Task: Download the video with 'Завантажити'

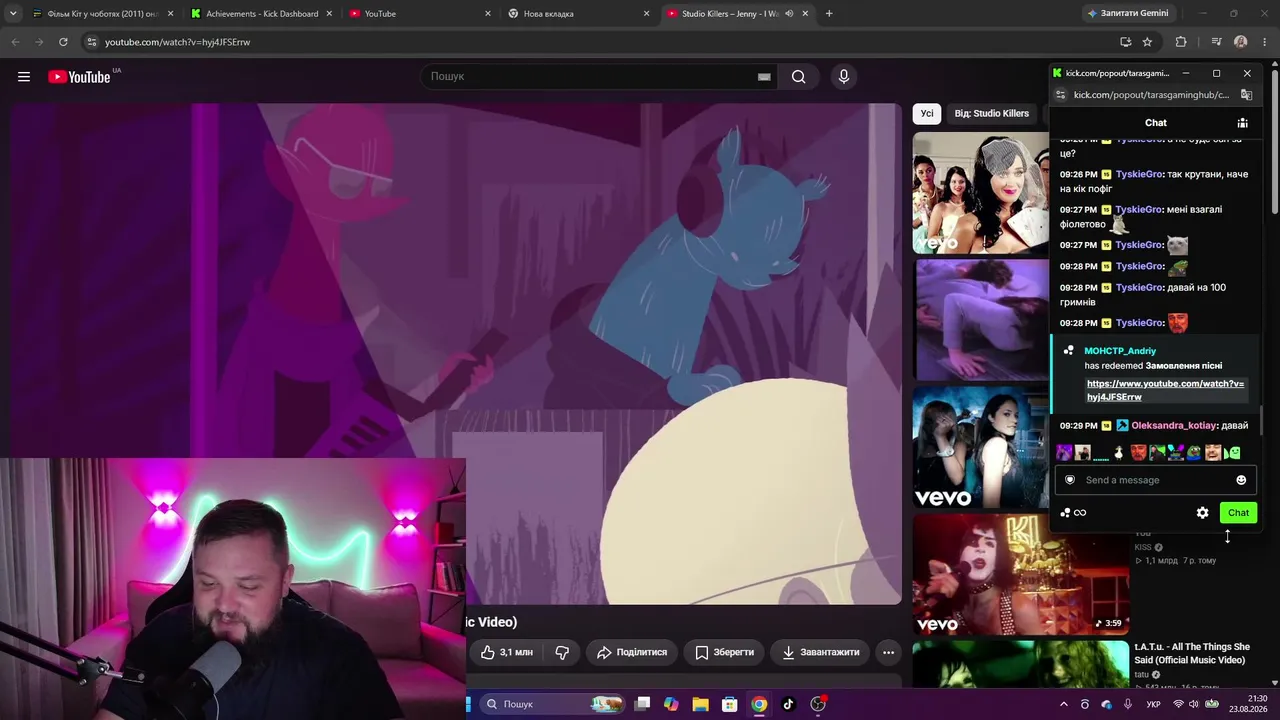Action: pyautogui.click(x=820, y=652)
